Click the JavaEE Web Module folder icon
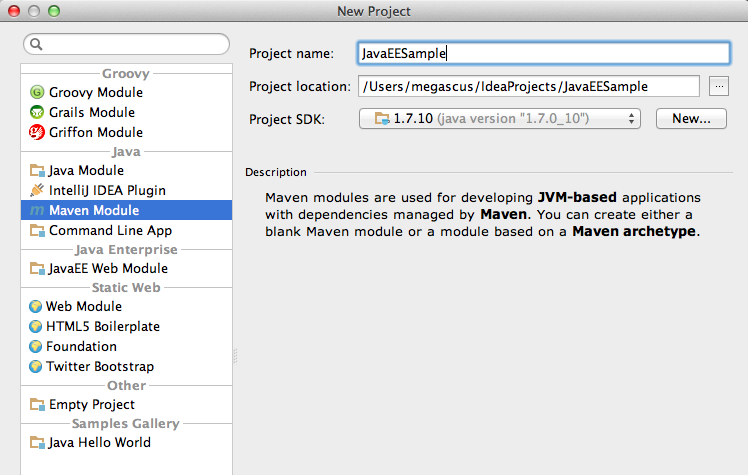This screenshot has width=748, height=475. point(37,268)
